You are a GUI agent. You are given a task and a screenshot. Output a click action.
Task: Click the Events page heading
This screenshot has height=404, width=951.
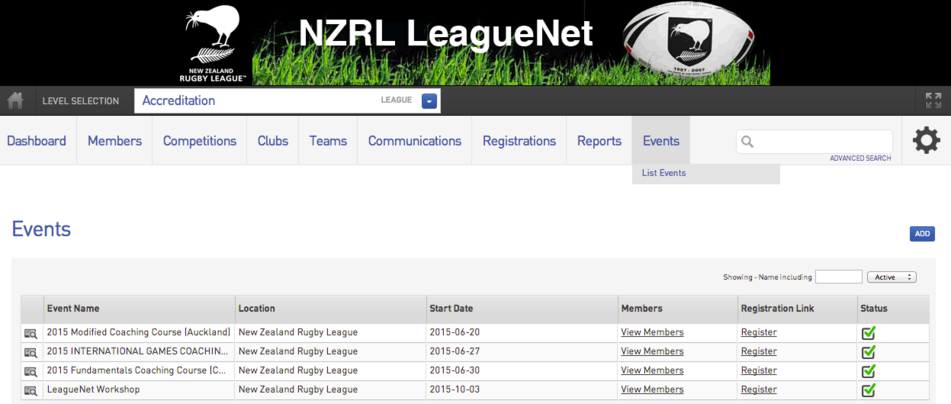[x=41, y=229]
